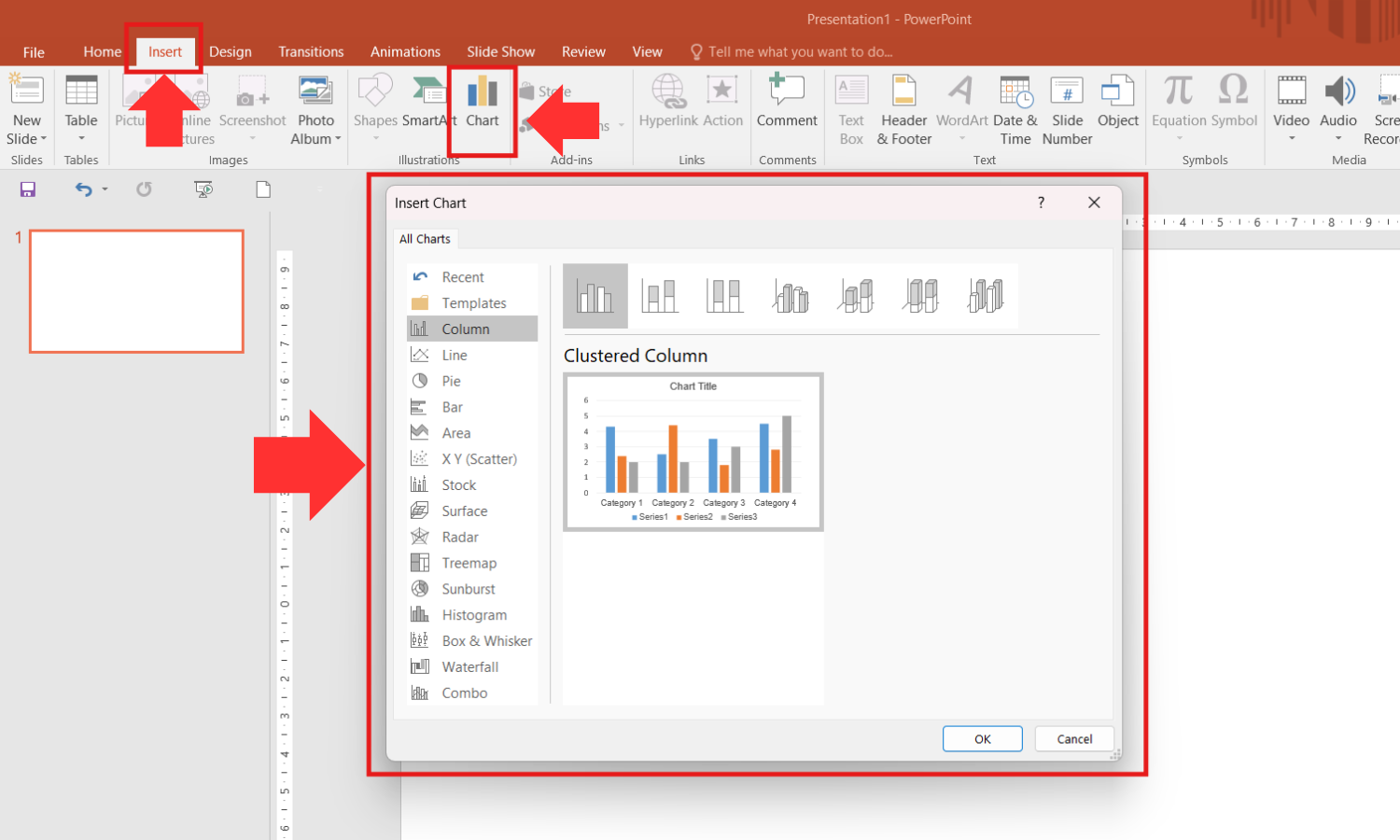Choose Surface chart category
The height and width of the screenshot is (840, 1400).
click(472, 511)
